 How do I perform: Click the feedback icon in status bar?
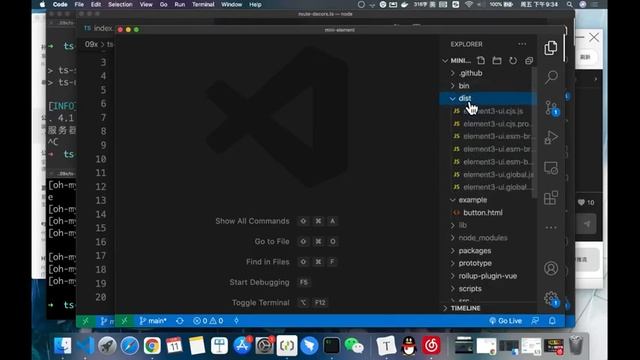coord(535,321)
